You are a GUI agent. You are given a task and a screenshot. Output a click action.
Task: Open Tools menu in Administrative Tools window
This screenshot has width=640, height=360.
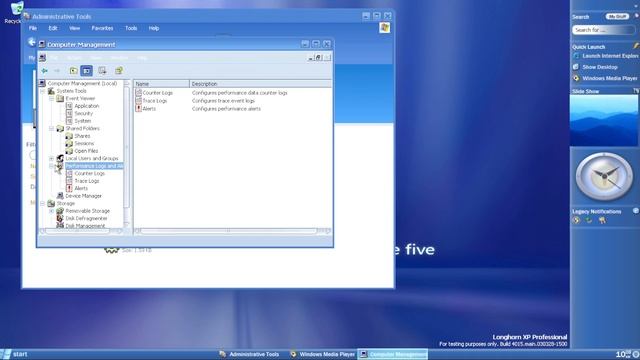(131, 28)
